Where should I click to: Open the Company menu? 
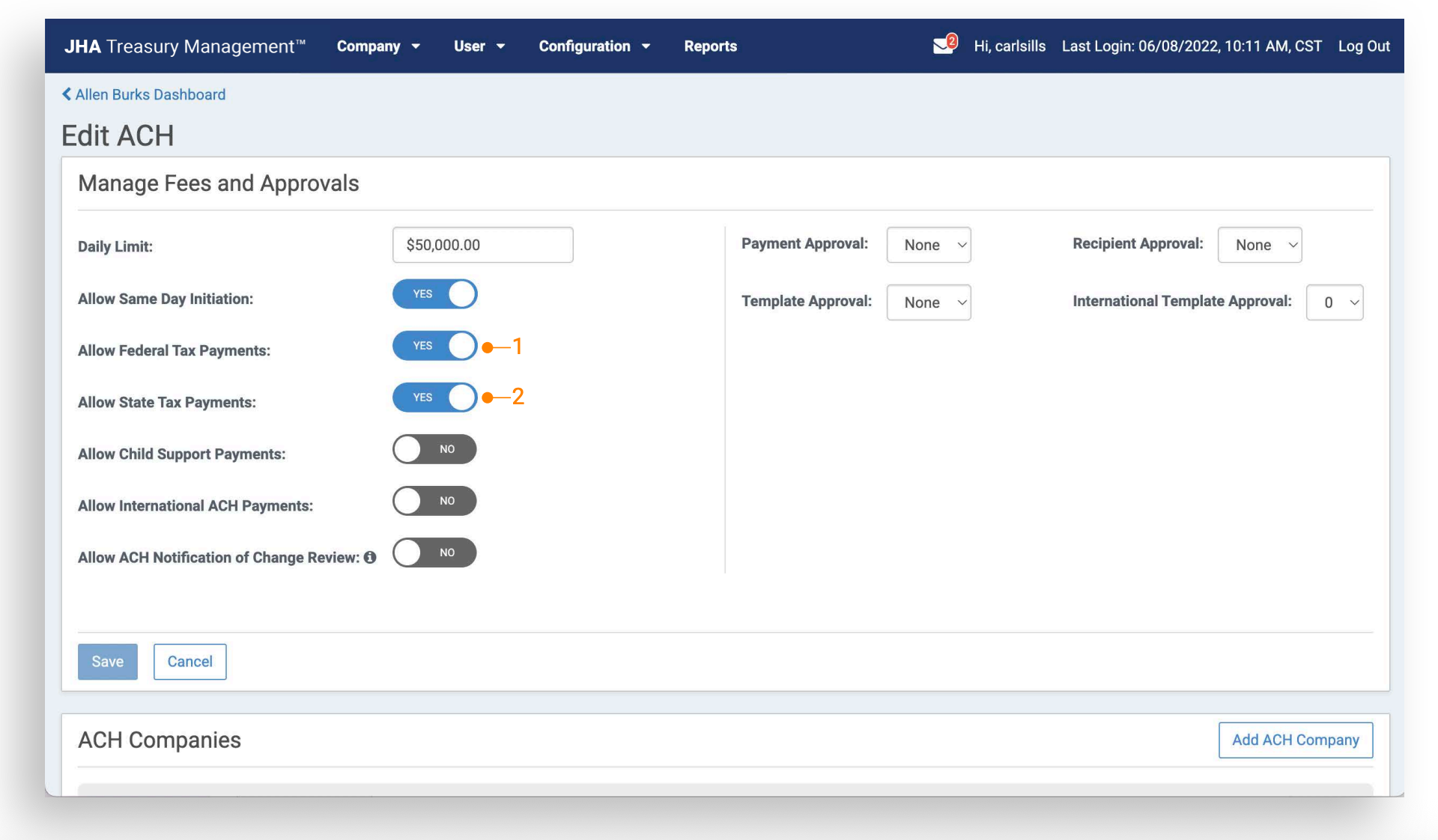click(x=377, y=46)
